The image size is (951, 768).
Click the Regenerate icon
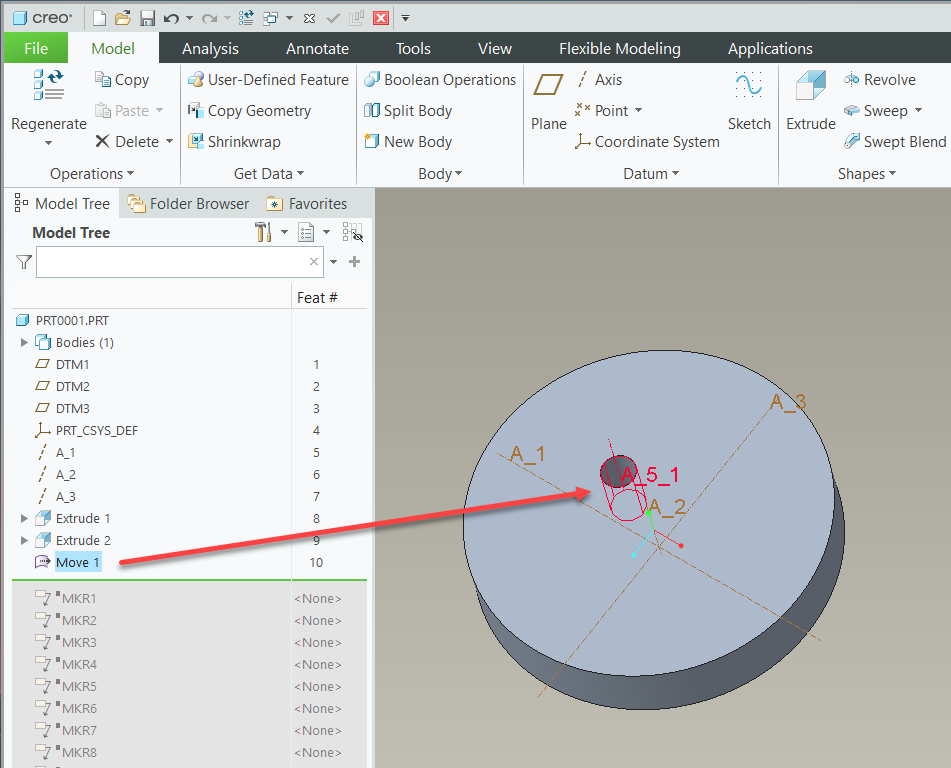pyautogui.click(x=48, y=86)
